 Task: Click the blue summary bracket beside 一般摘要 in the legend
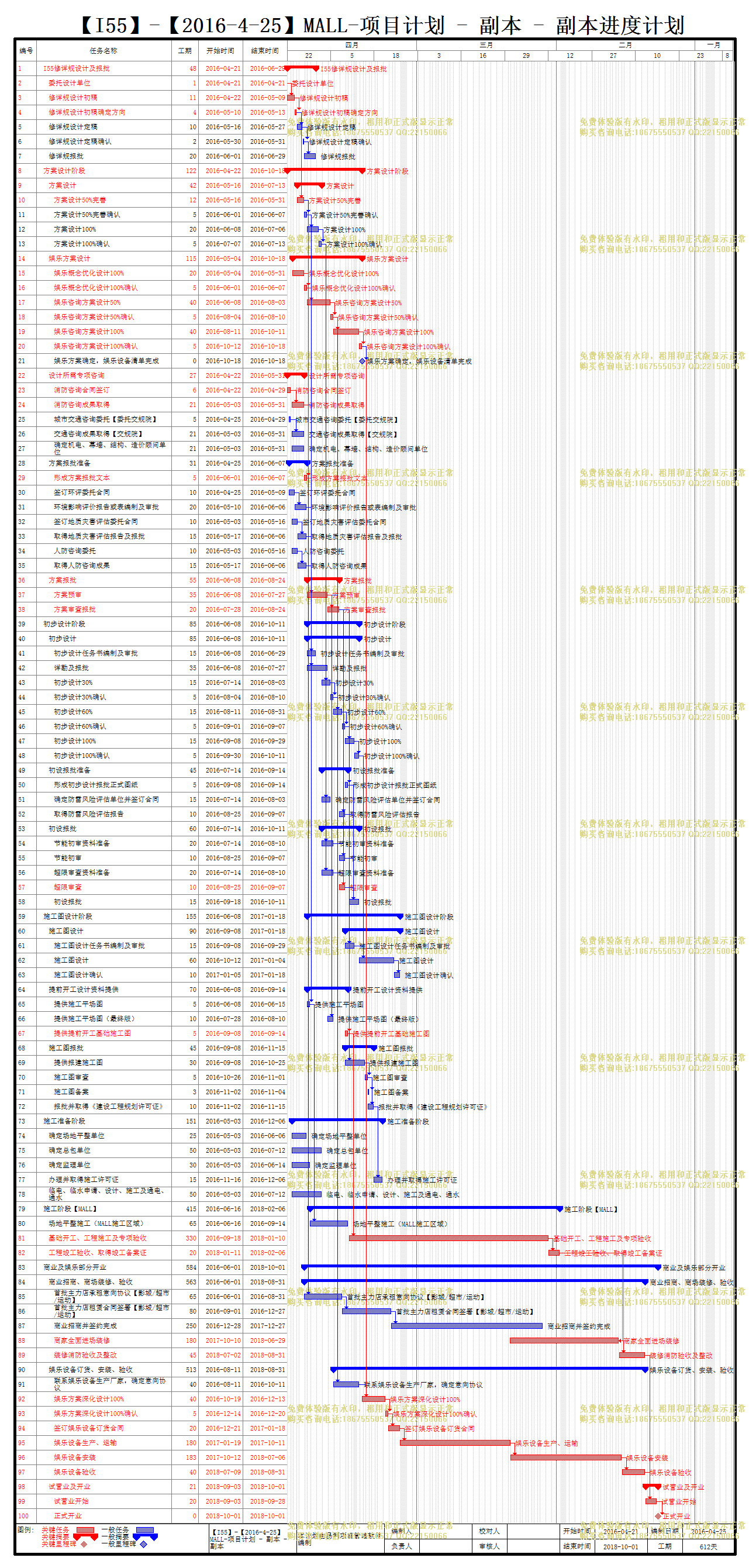145,1536
